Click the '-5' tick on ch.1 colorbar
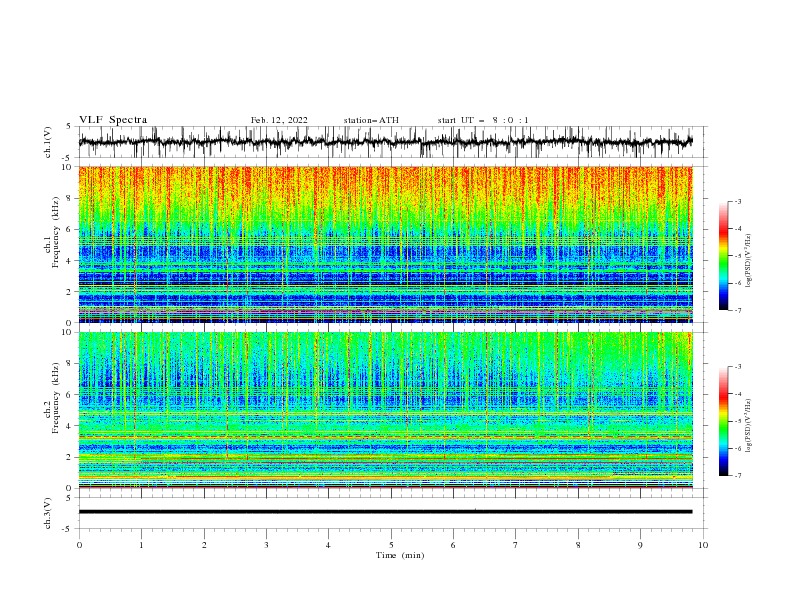This screenshot has width=792, height=612. (737, 256)
